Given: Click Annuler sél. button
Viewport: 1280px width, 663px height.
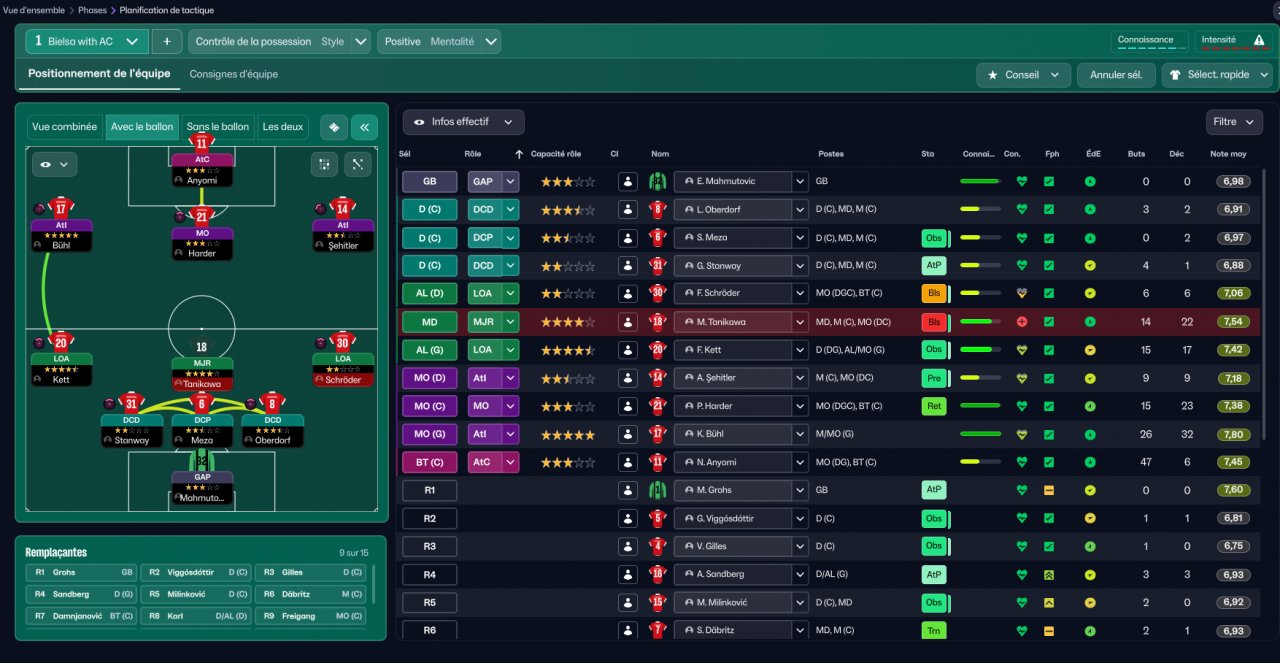Looking at the screenshot, I should (x=1116, y=75).
